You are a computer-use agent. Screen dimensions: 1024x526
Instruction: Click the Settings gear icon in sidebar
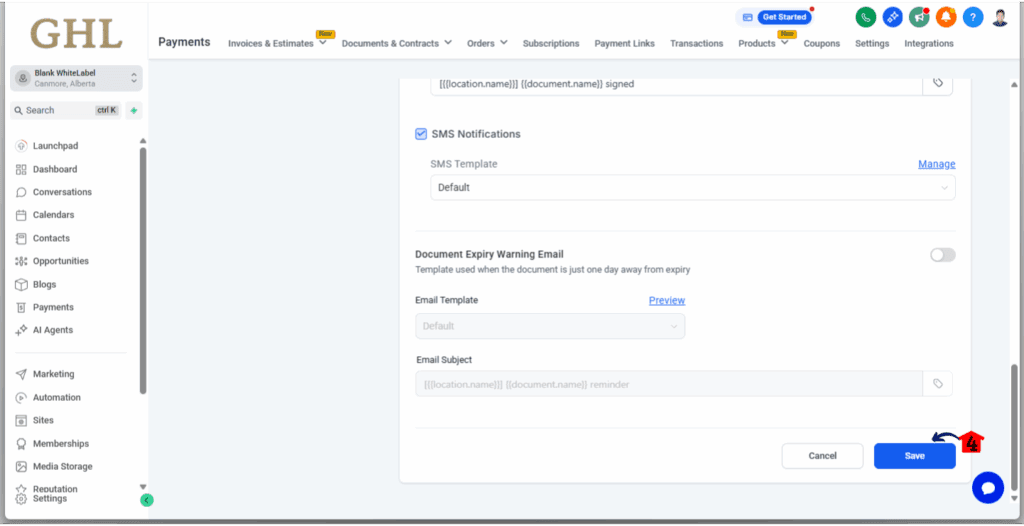(x=21, y=499)
